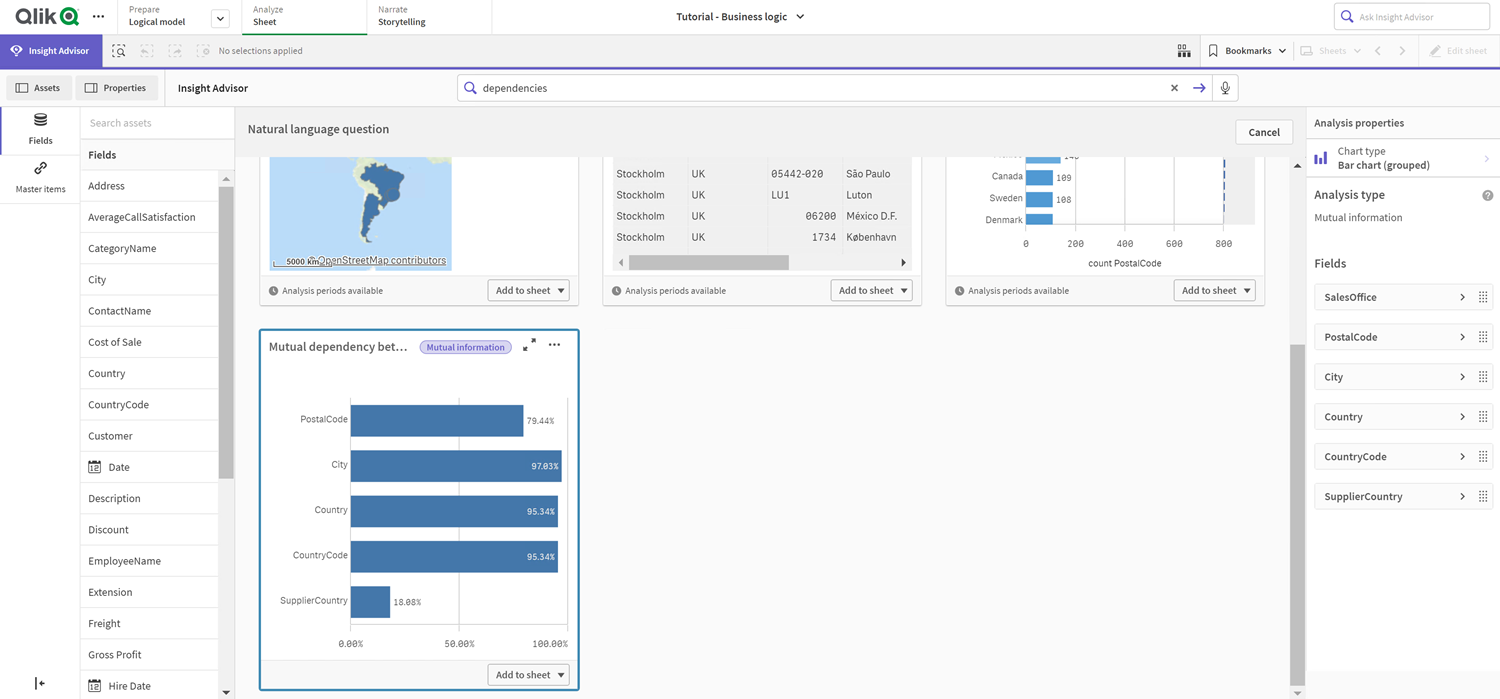Screen dimensions: 1500x699
Task: Open the app overview grid icon
Action: tap(1183, 50)
